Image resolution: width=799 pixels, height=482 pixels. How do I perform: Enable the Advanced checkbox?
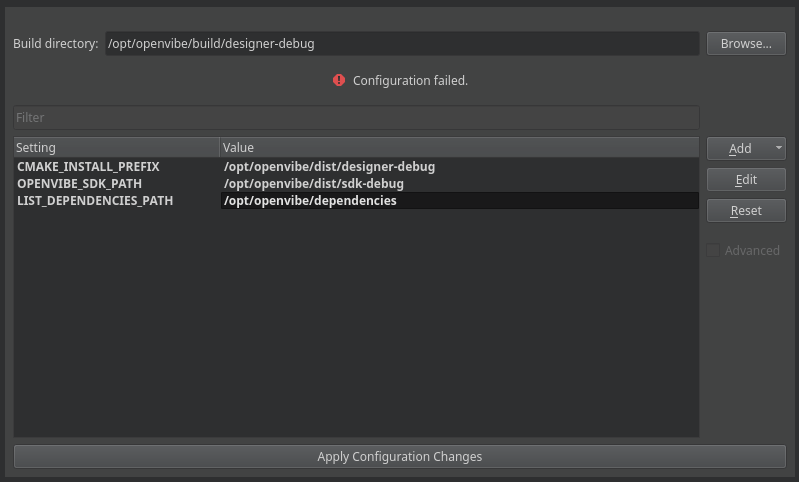(713, 251)
